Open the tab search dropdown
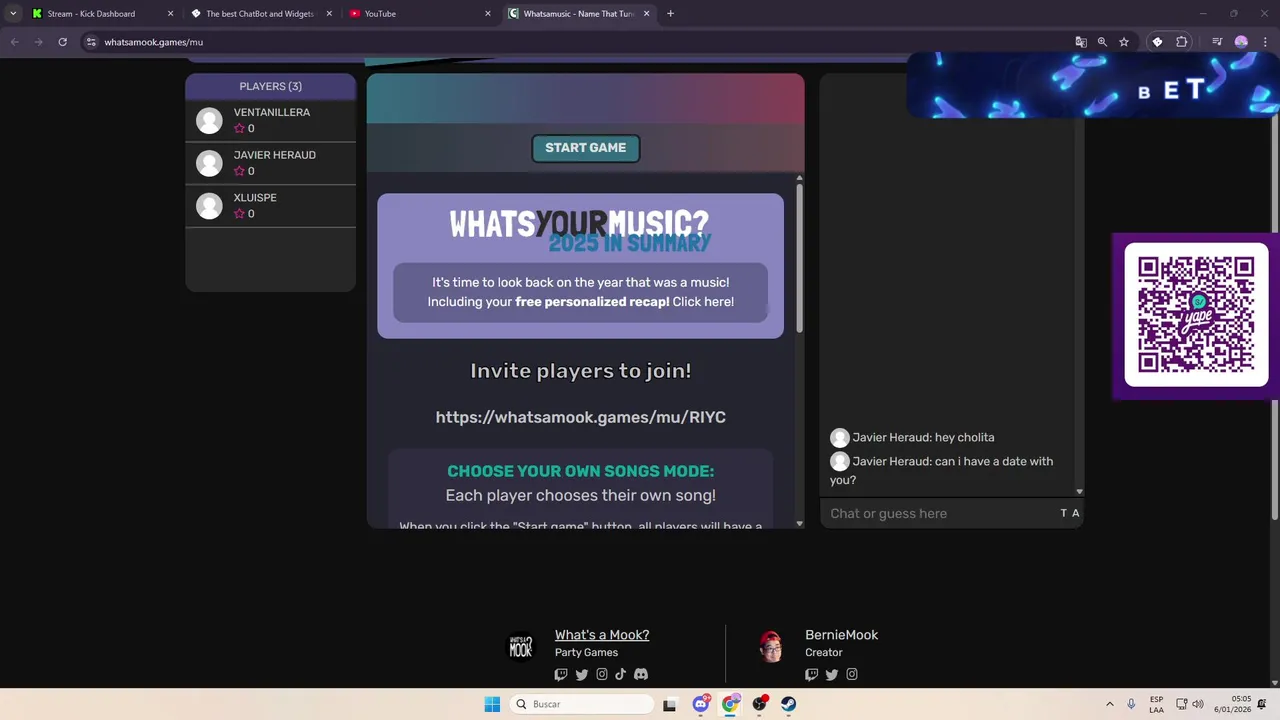1280x720 pixels. tap(13, 14)
